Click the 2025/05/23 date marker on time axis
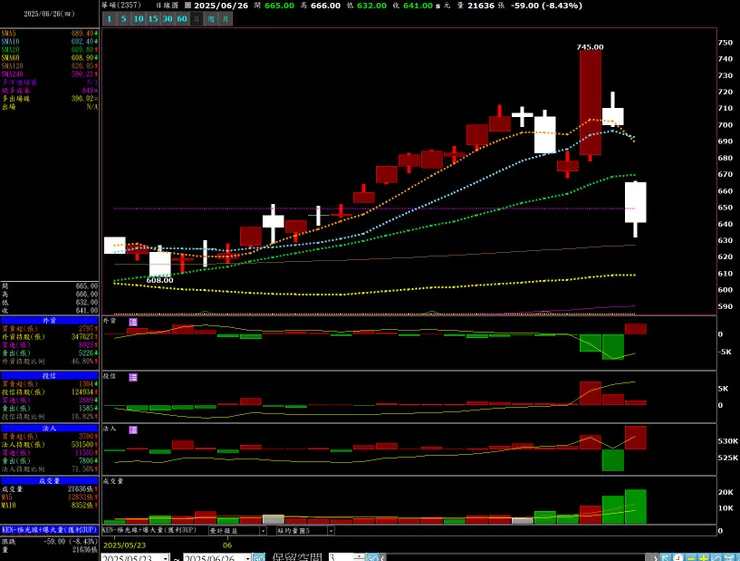The width and height of the screenshot is (740, 561). [125, 545]
